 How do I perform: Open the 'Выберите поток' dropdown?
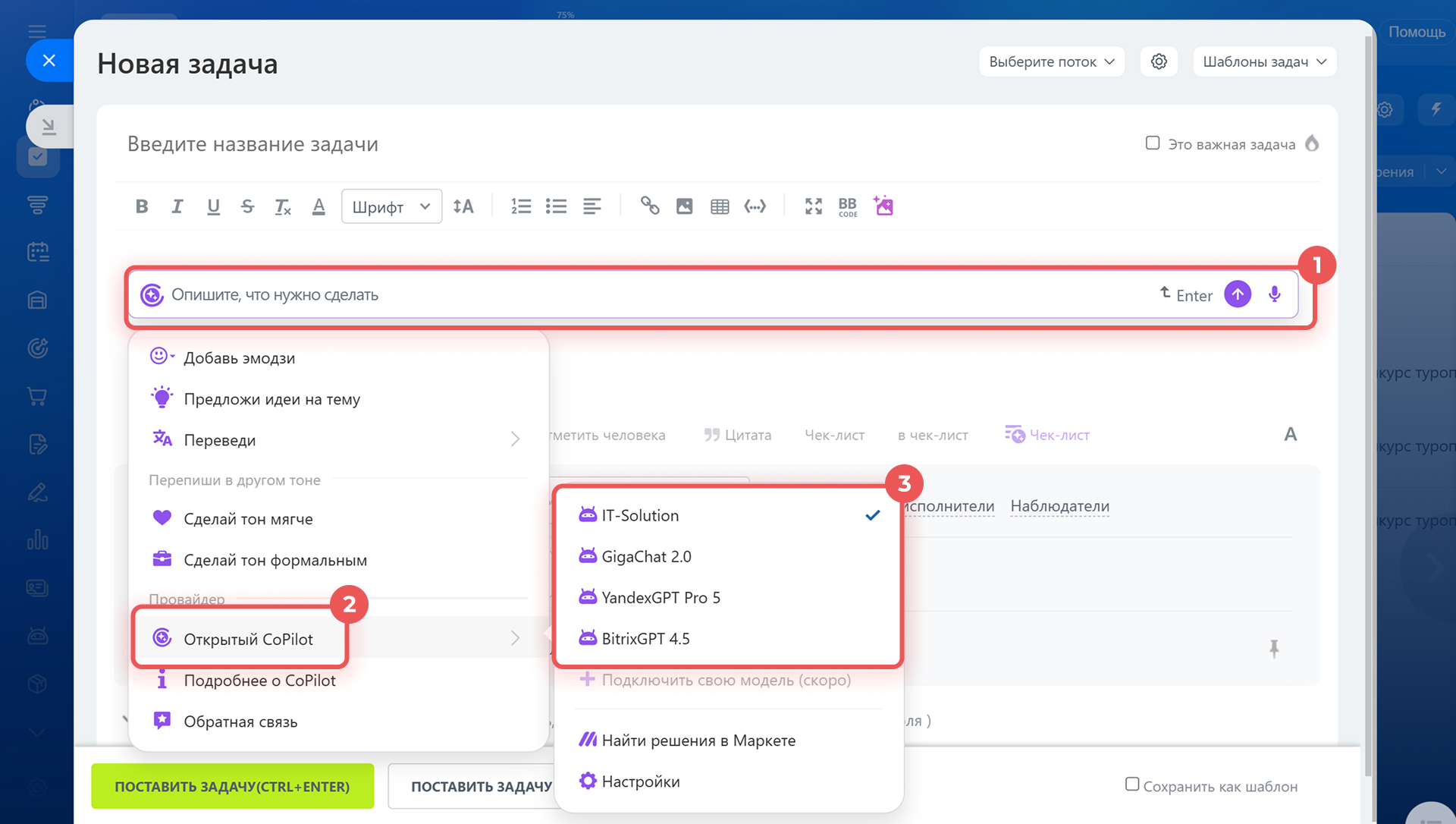pos(1051,61)
